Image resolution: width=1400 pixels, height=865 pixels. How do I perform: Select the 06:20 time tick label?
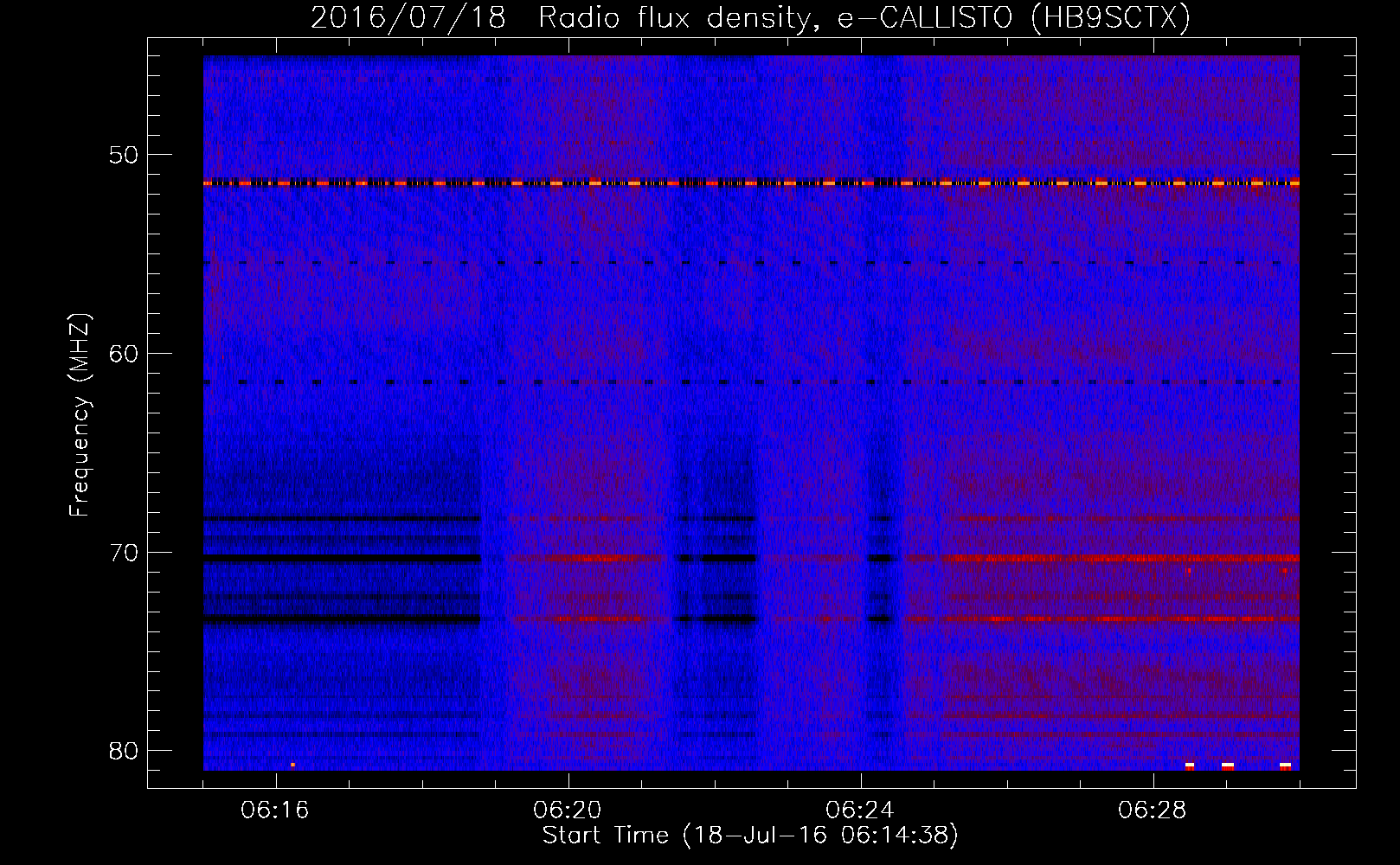pos(568,811)
